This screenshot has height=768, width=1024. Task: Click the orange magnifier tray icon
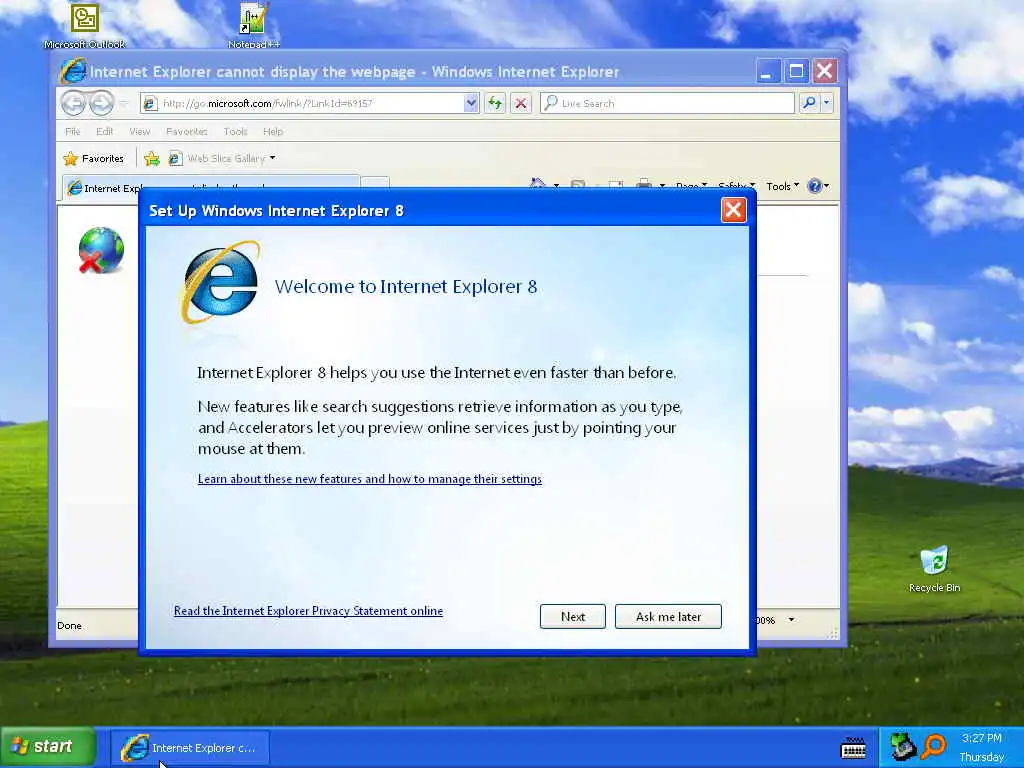point(934,747)
